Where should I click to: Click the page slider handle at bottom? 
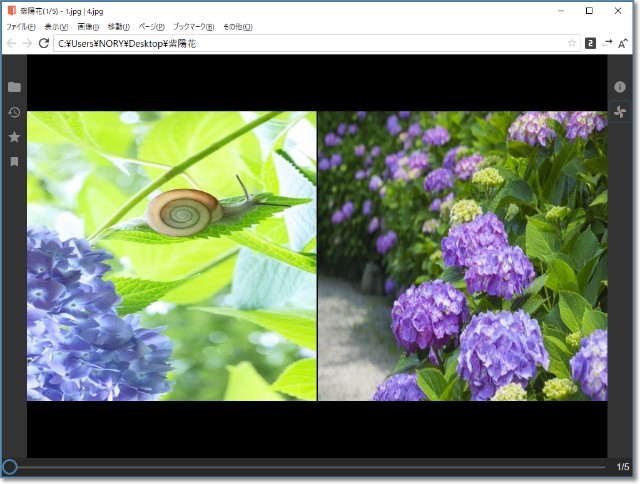[10, 467]
